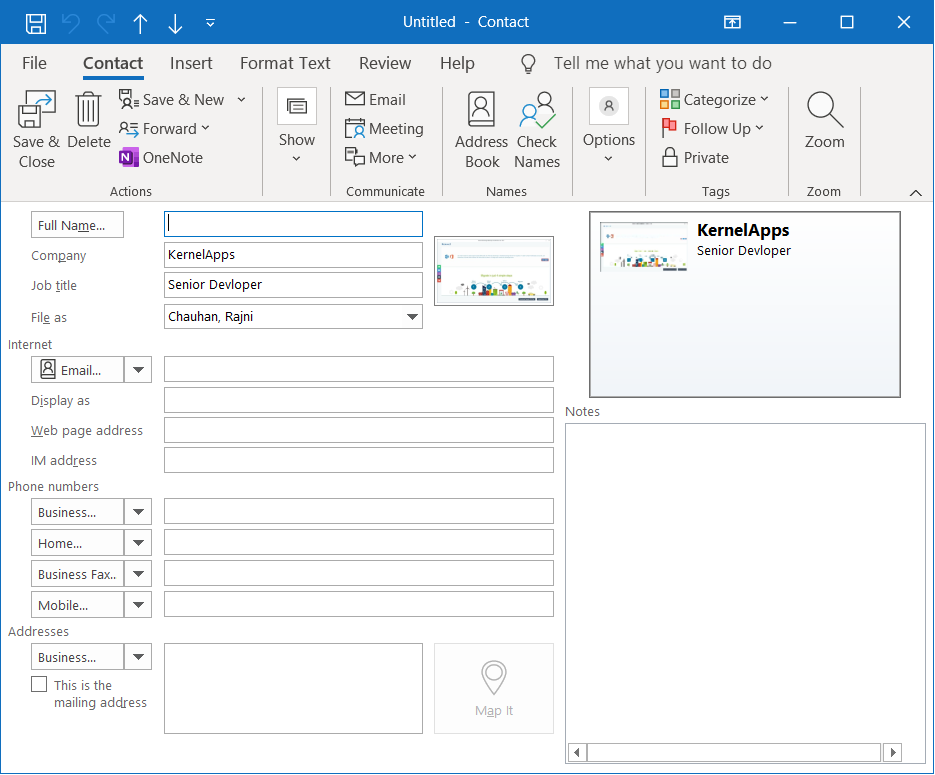Click the Save & New button
935x775 pixels.
(171, 100)
